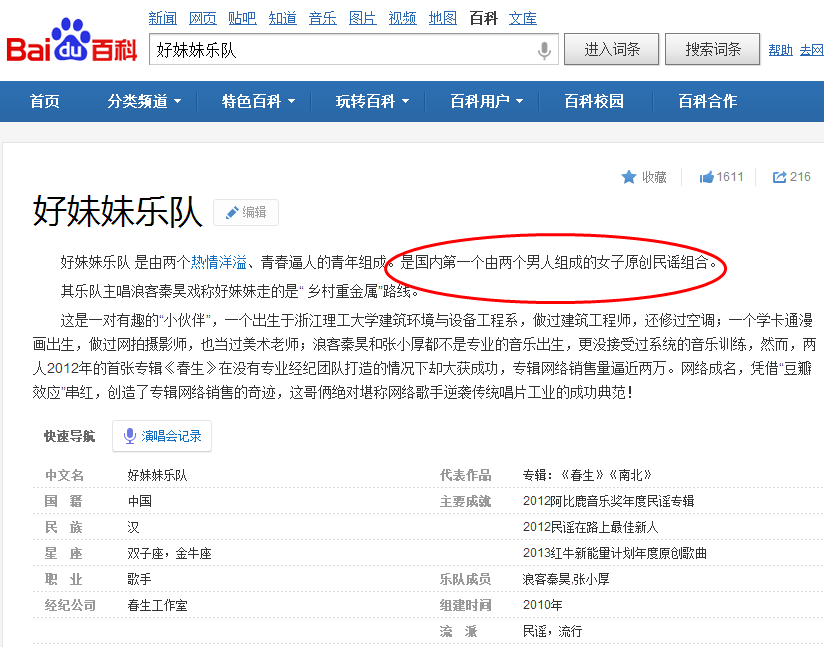Expand the 分类频道 dropdown menu
The height and width of the screenshot is (647, 824).
(137, 101)
